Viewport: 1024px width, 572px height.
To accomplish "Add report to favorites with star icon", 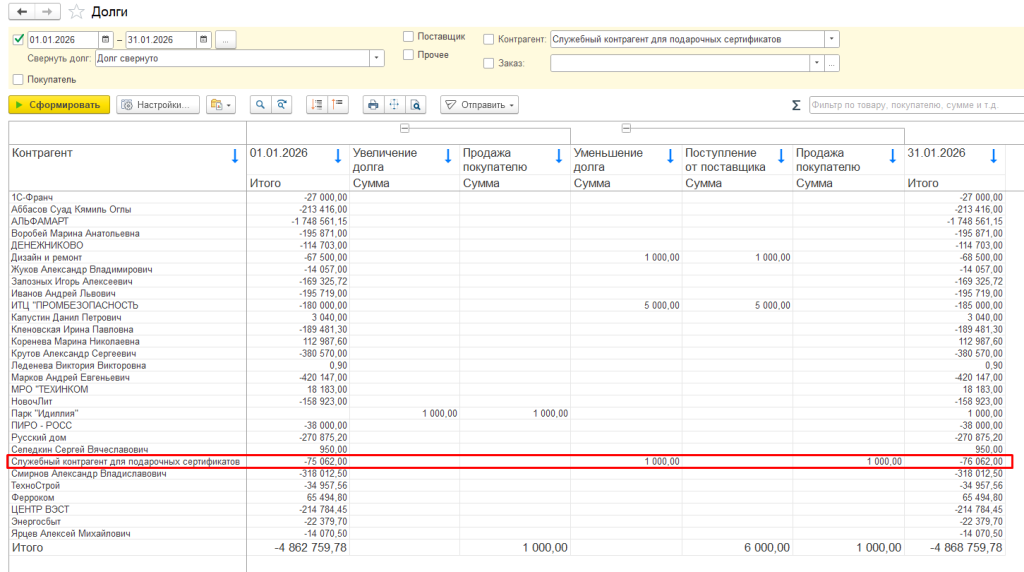I will (x=76, y=12).
